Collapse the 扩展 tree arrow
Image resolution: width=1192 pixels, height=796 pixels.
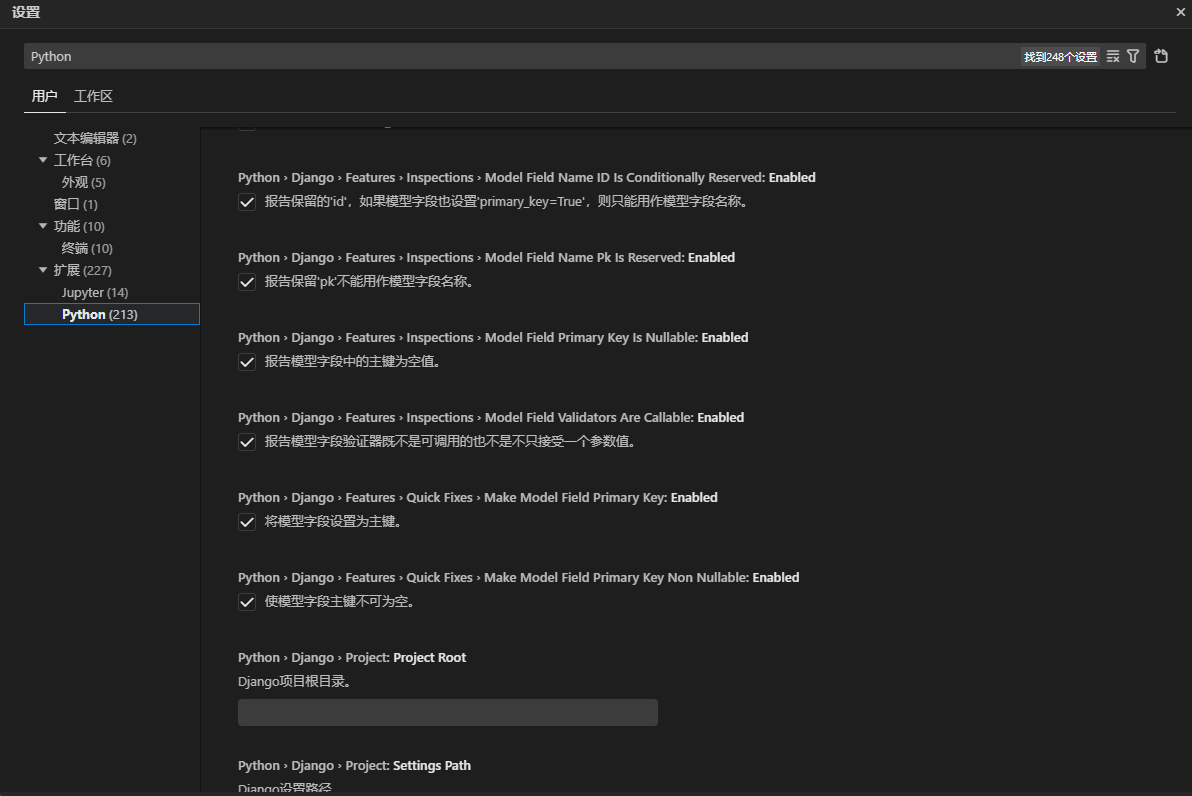tap(43, 270)
